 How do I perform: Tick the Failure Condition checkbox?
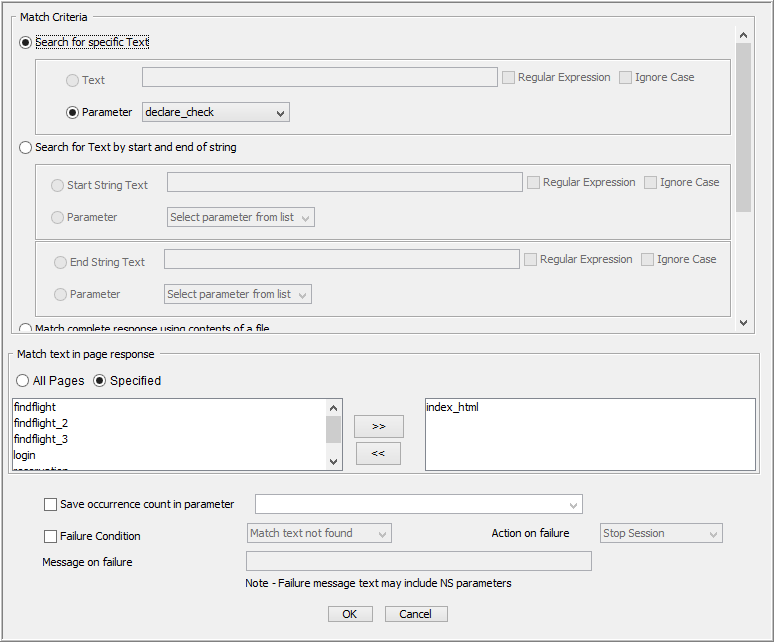tap(51, 536)
